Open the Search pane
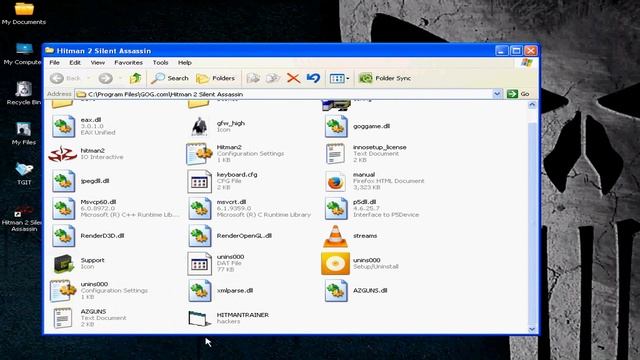This screenshot has width=640, height=360. pyautogui.click(x=170, y=78)
